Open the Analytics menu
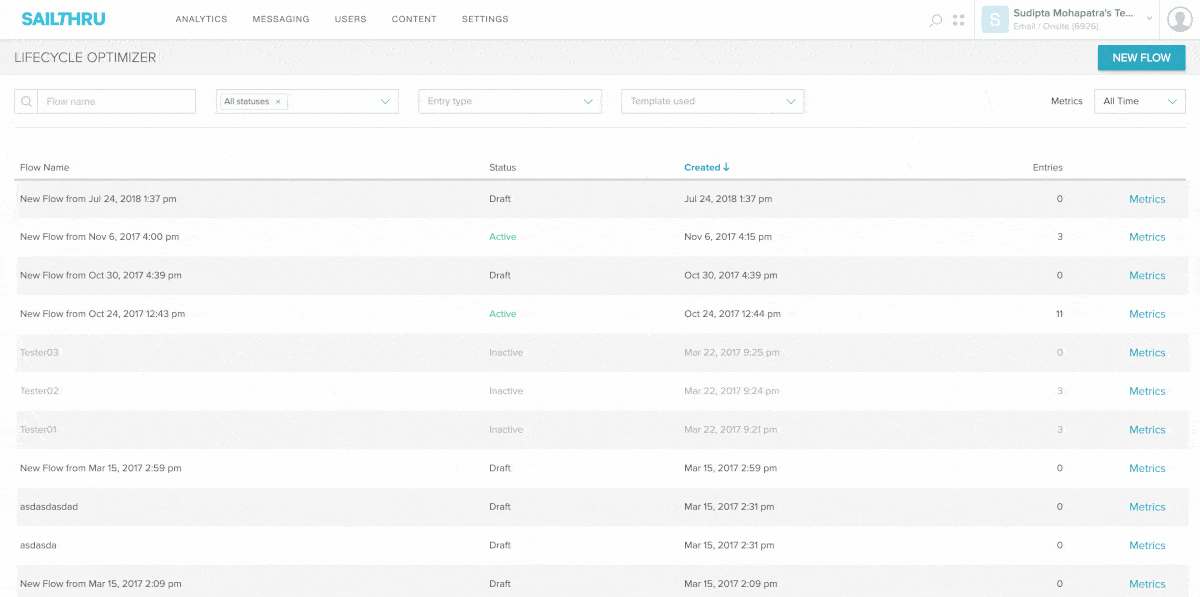The width and height of the screenshot is (1200, 597). (x=201, y=19)
